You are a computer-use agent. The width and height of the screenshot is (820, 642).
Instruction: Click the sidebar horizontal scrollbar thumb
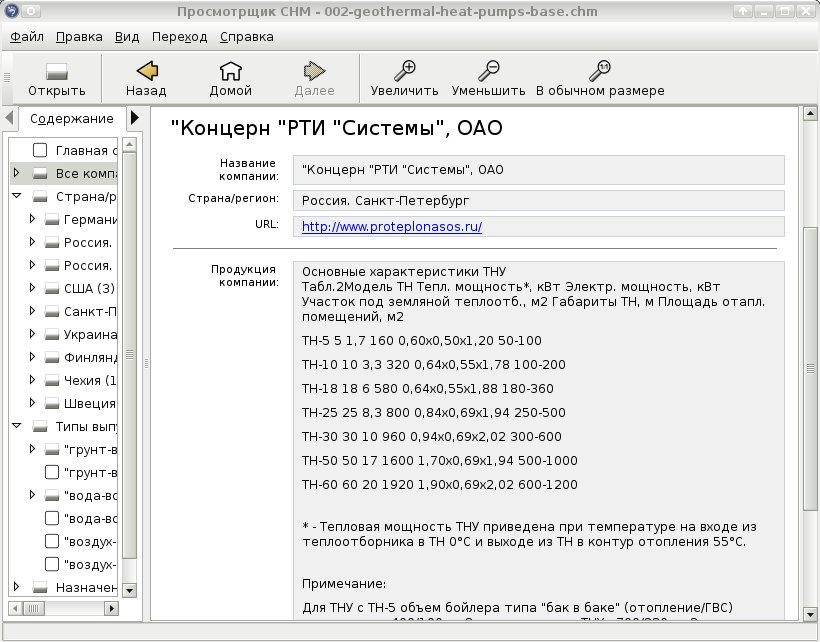click(x=33, y=609)
